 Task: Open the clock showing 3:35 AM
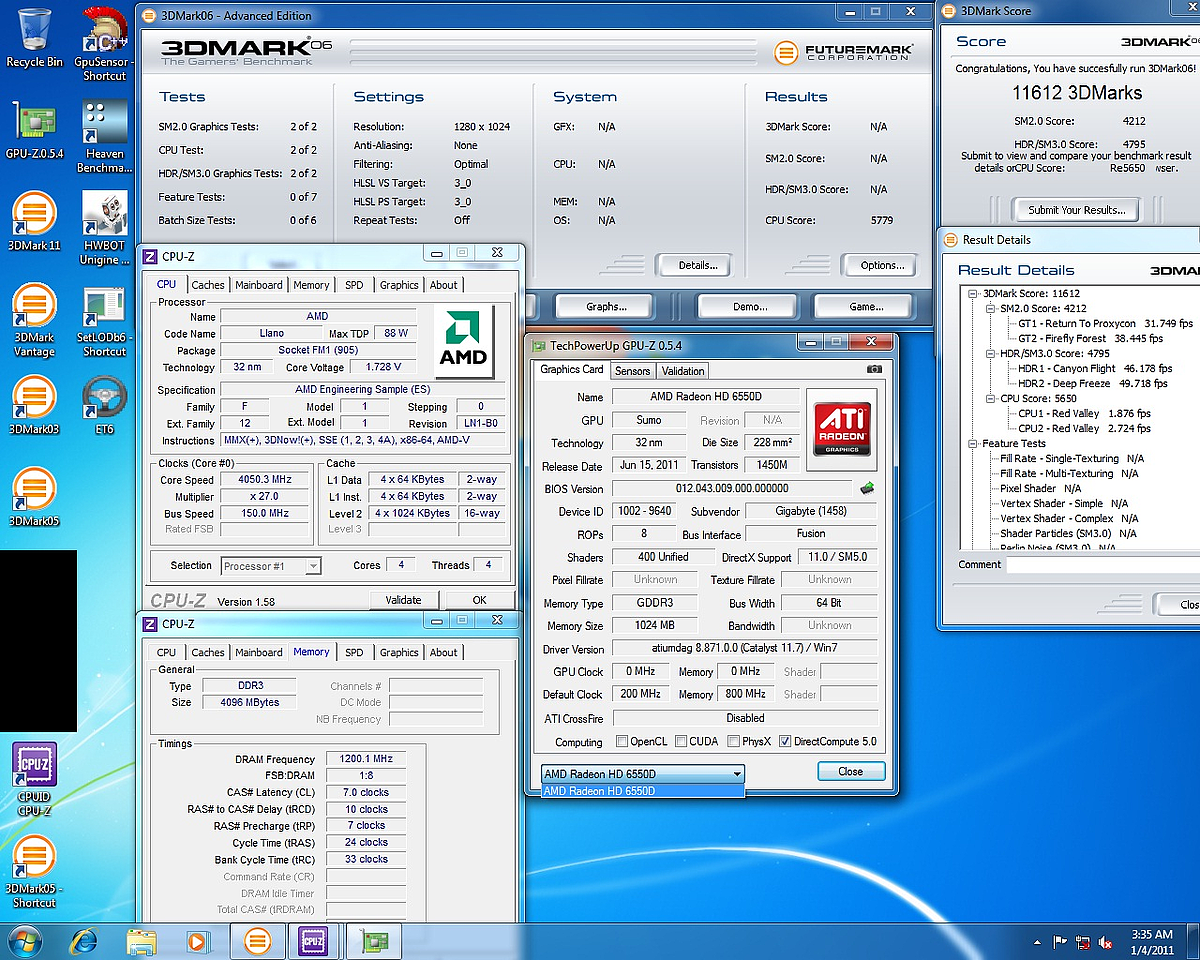pos(1152,942)
